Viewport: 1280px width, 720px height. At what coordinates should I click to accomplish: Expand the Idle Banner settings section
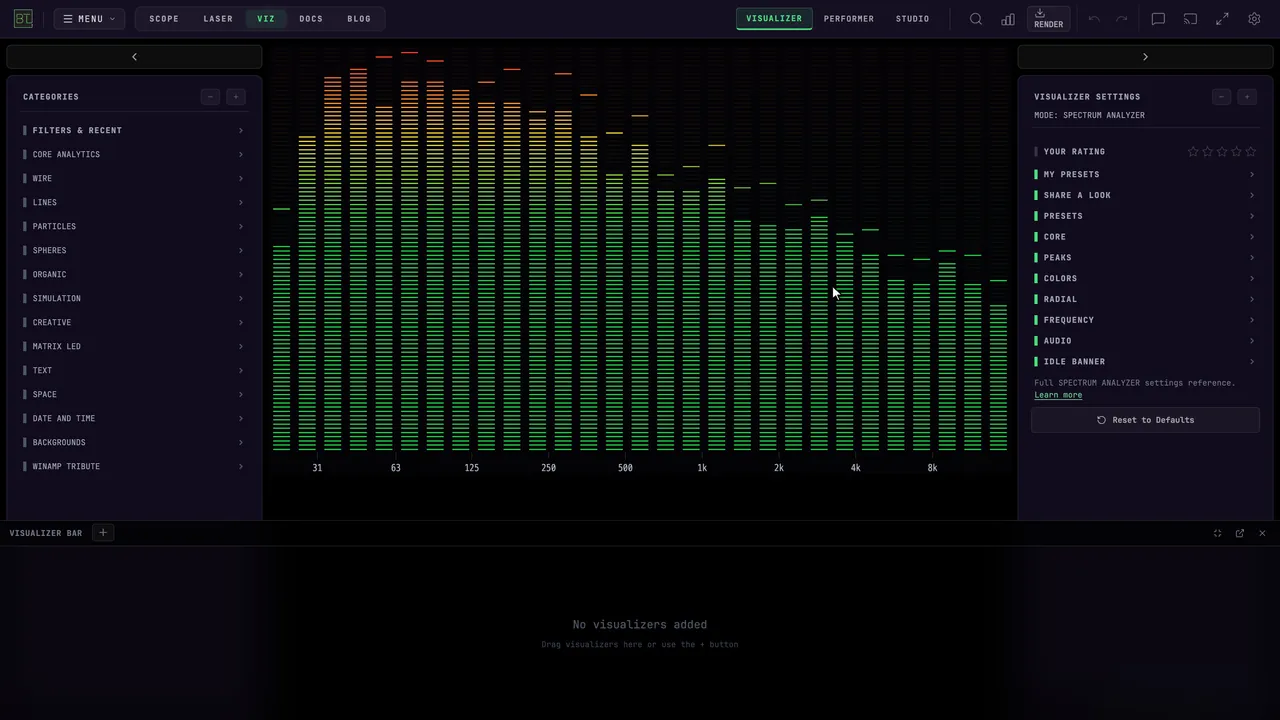click(1145, 362)
